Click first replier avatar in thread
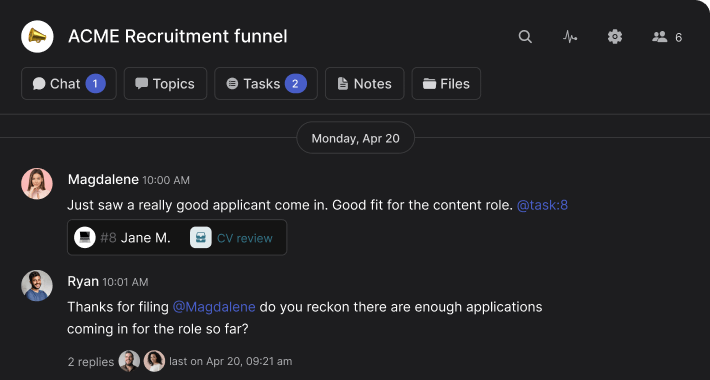 tap(129, 361)
